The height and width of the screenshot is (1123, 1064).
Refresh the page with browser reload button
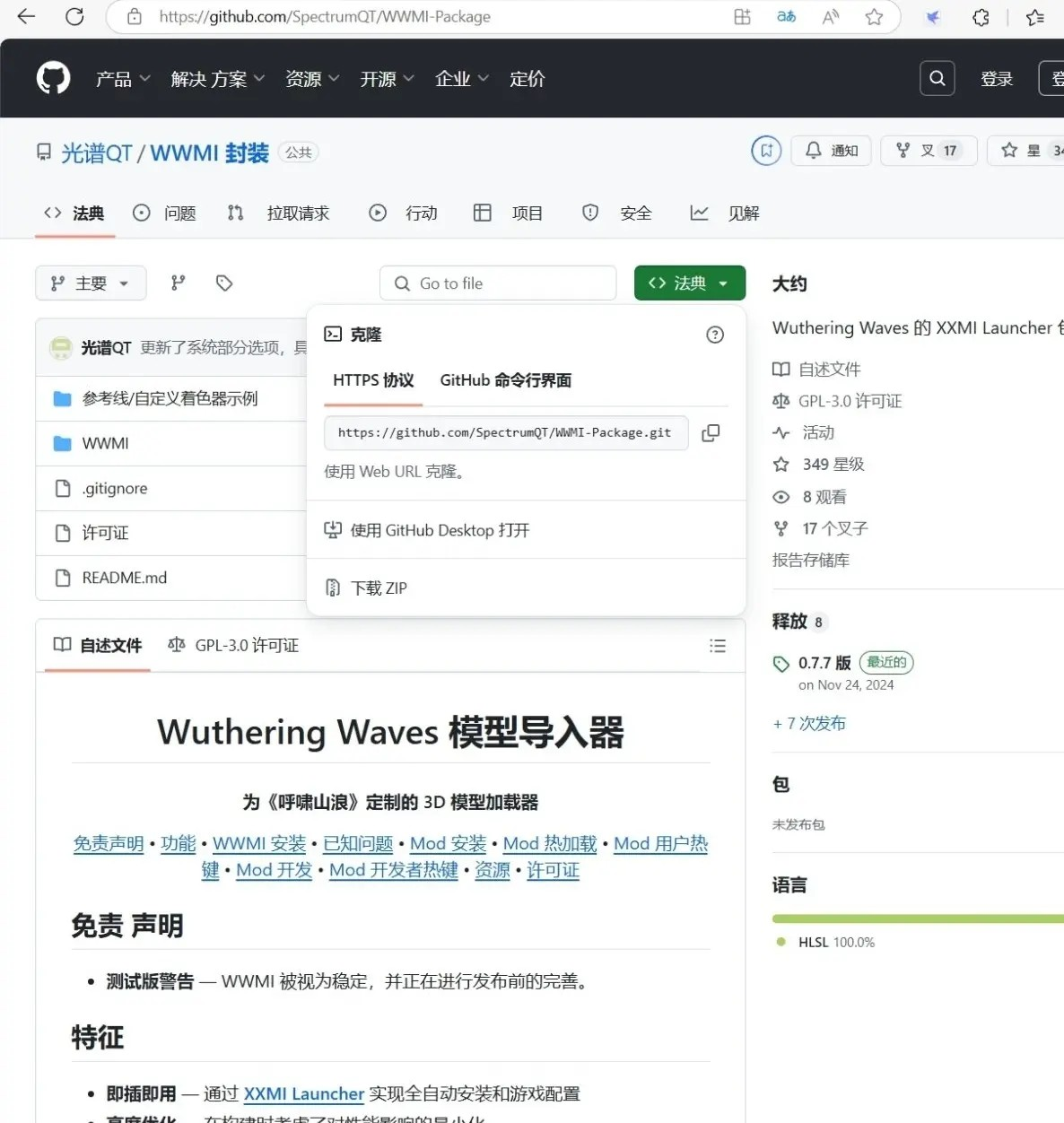pyautogui.click(x=74, y=17)
